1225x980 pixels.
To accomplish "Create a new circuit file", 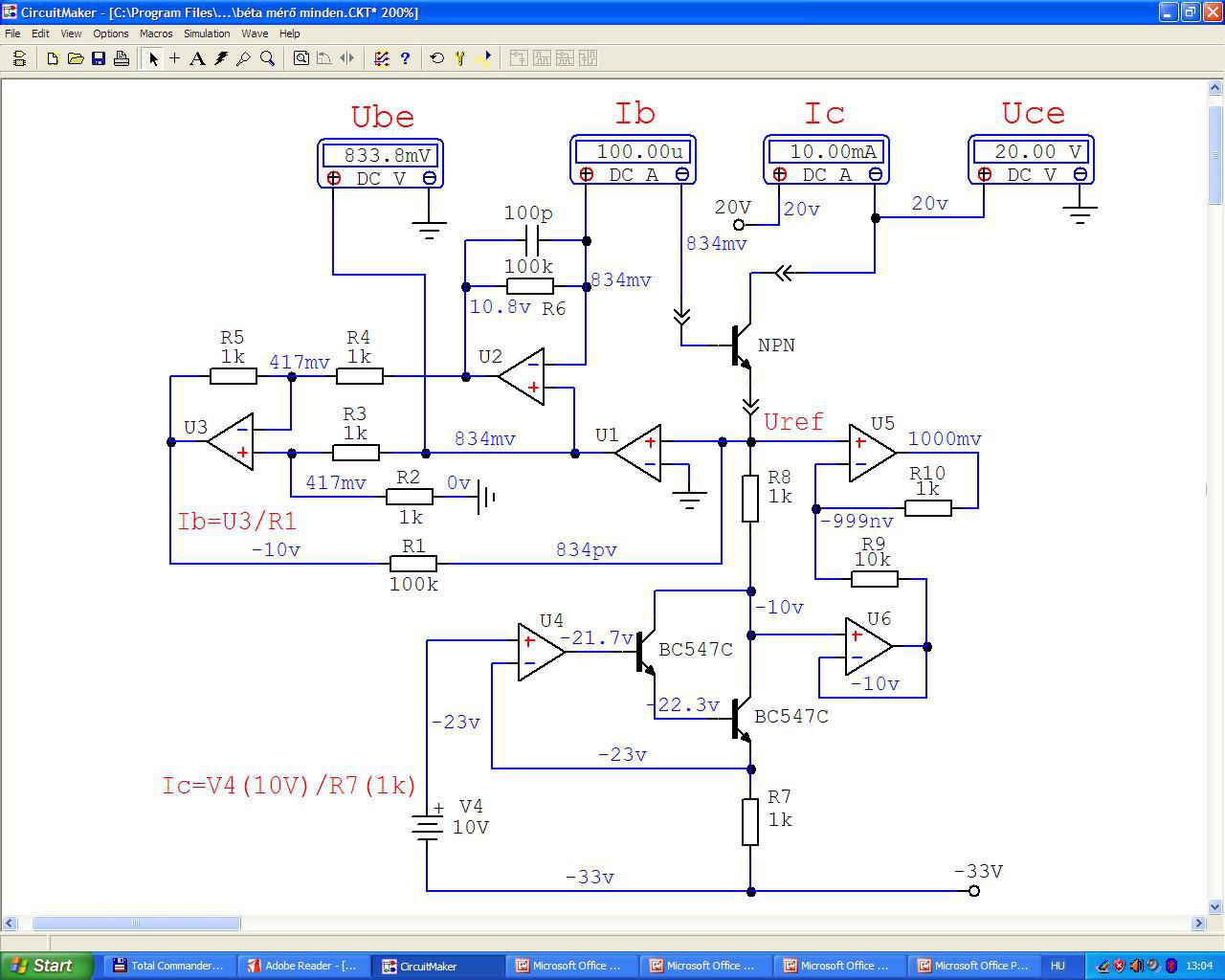I will point(53,58).
